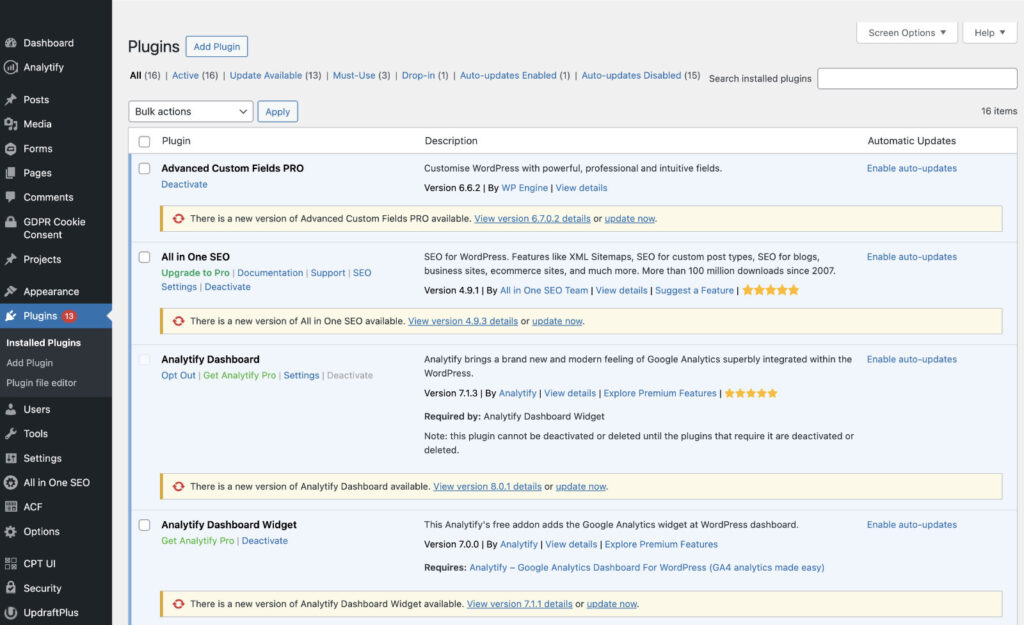Click Suggest a Feature link
The width and height of the screenshot is (1024, 625).
(694, 291)
